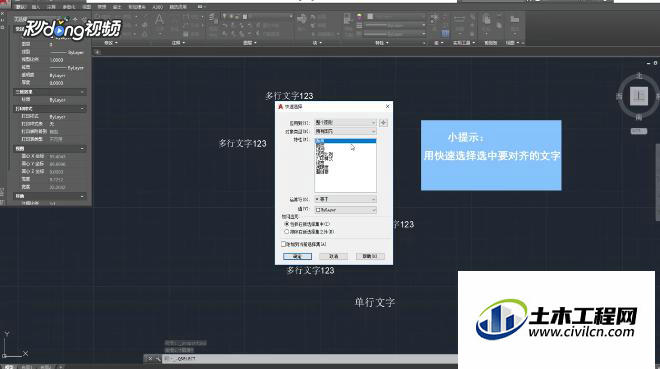This screenshot has width=660, height=369.
Task: Open the Value dropdown showing ByLayer
Action: click(345, 210)
